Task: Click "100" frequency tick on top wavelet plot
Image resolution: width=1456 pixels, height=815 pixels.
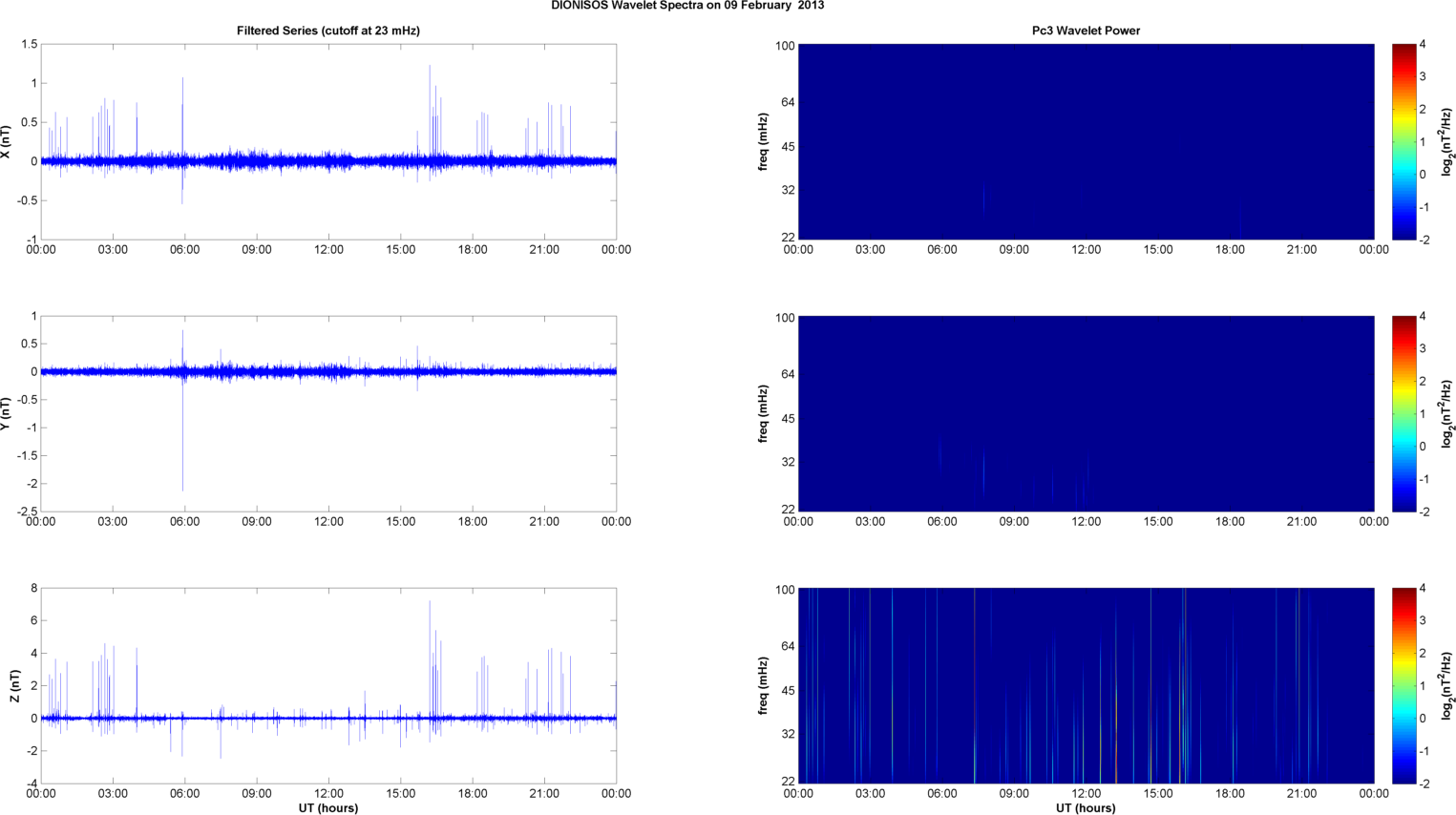Action: (x=785, y=46)
